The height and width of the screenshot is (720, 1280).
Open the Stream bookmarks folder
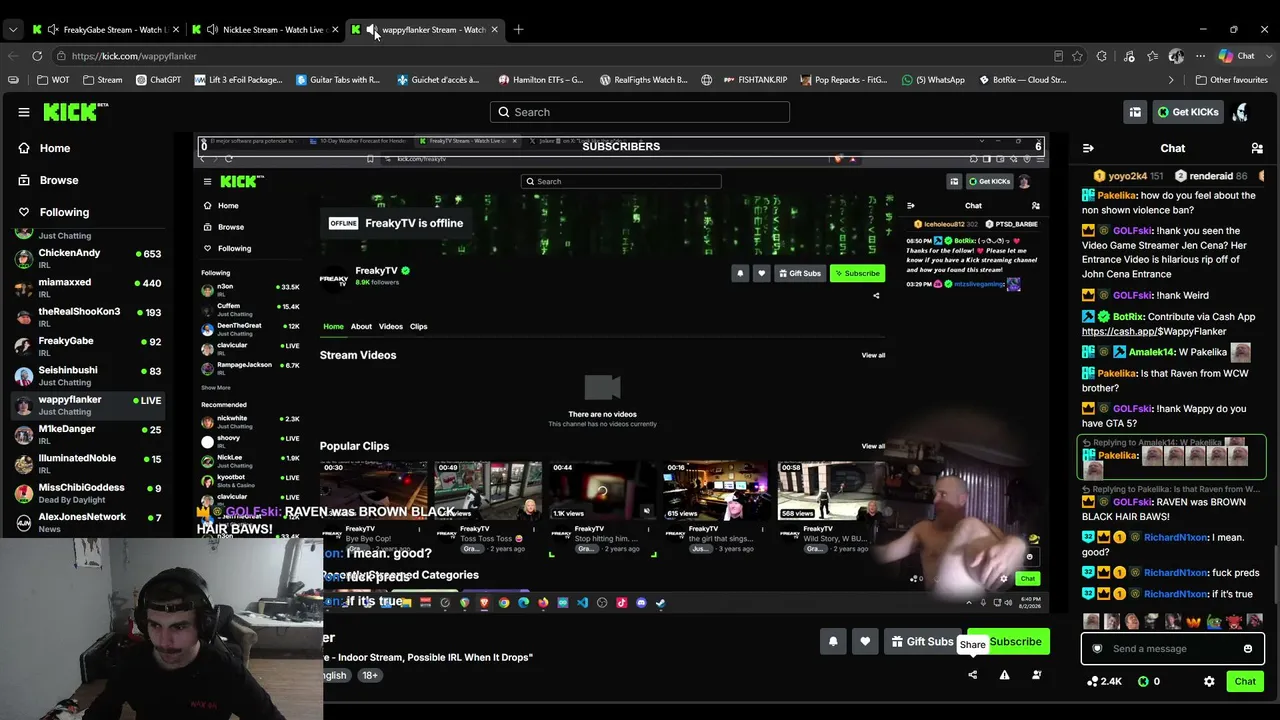[103, 80]
